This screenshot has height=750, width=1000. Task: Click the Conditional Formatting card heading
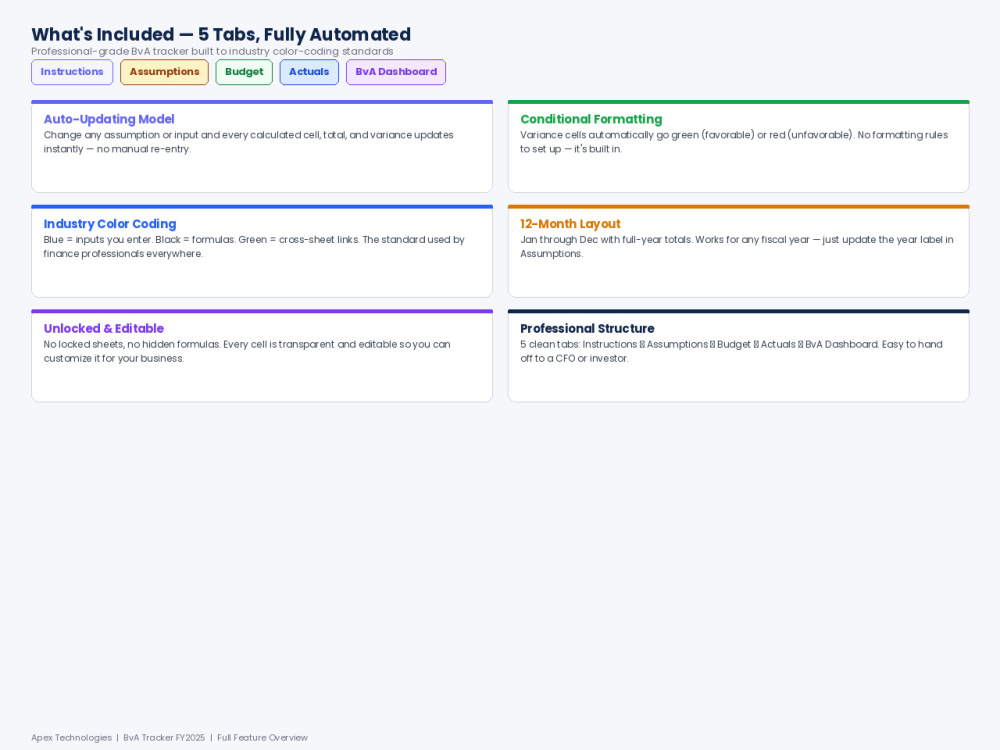coord(591,119)
